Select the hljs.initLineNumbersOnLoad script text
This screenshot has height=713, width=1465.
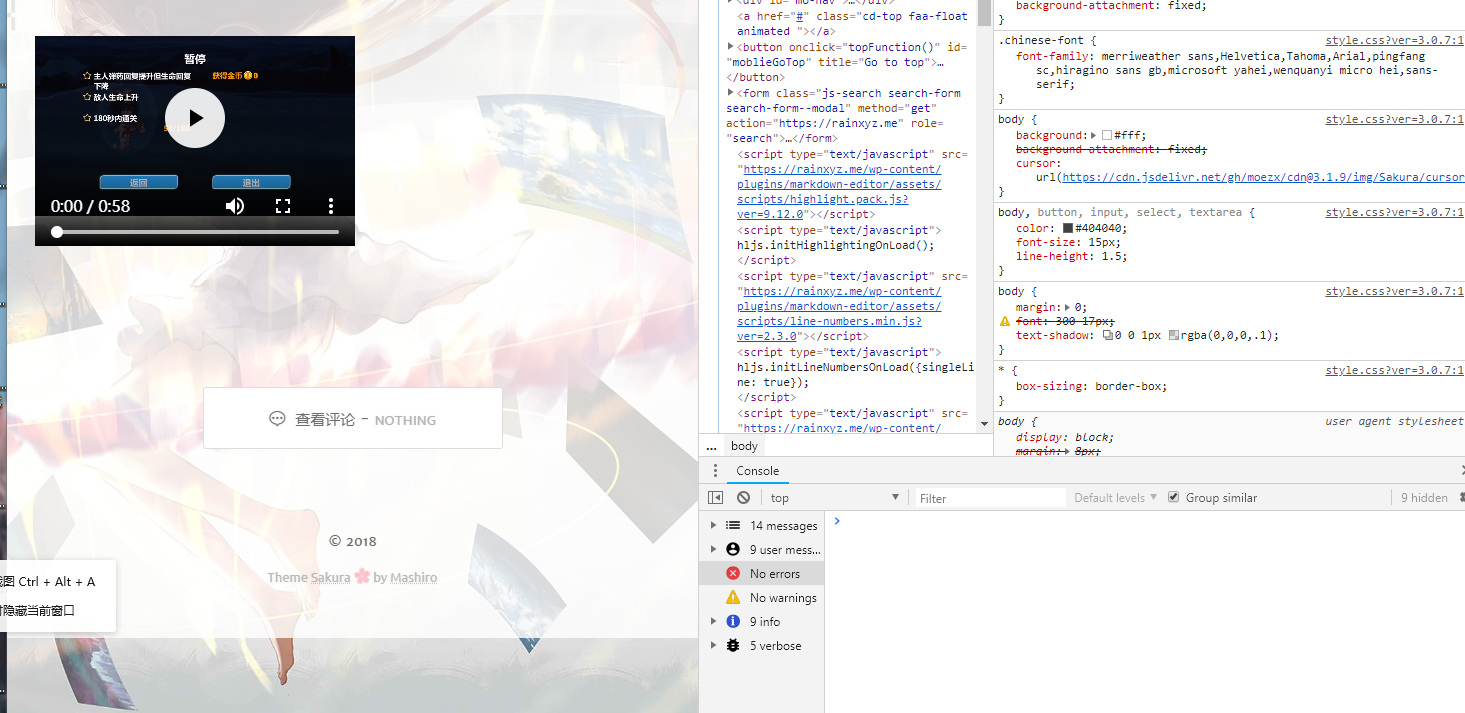click(855, 375)
